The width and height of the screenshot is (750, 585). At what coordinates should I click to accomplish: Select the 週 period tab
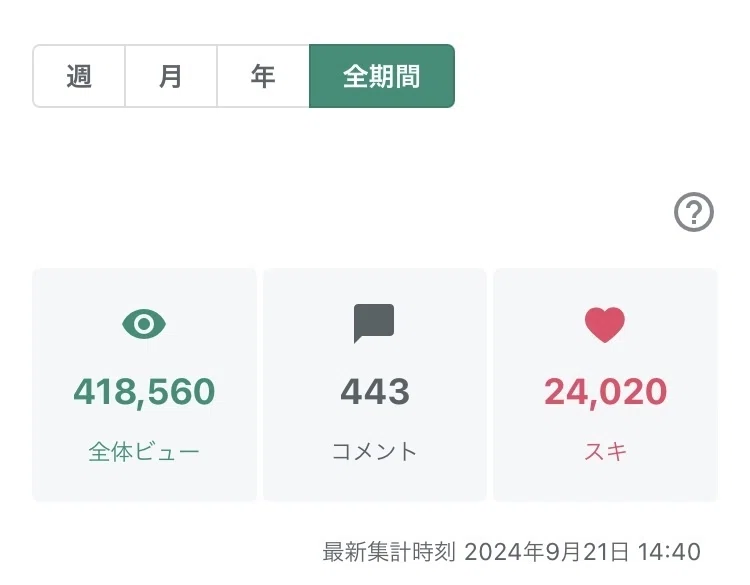(79, 76)
